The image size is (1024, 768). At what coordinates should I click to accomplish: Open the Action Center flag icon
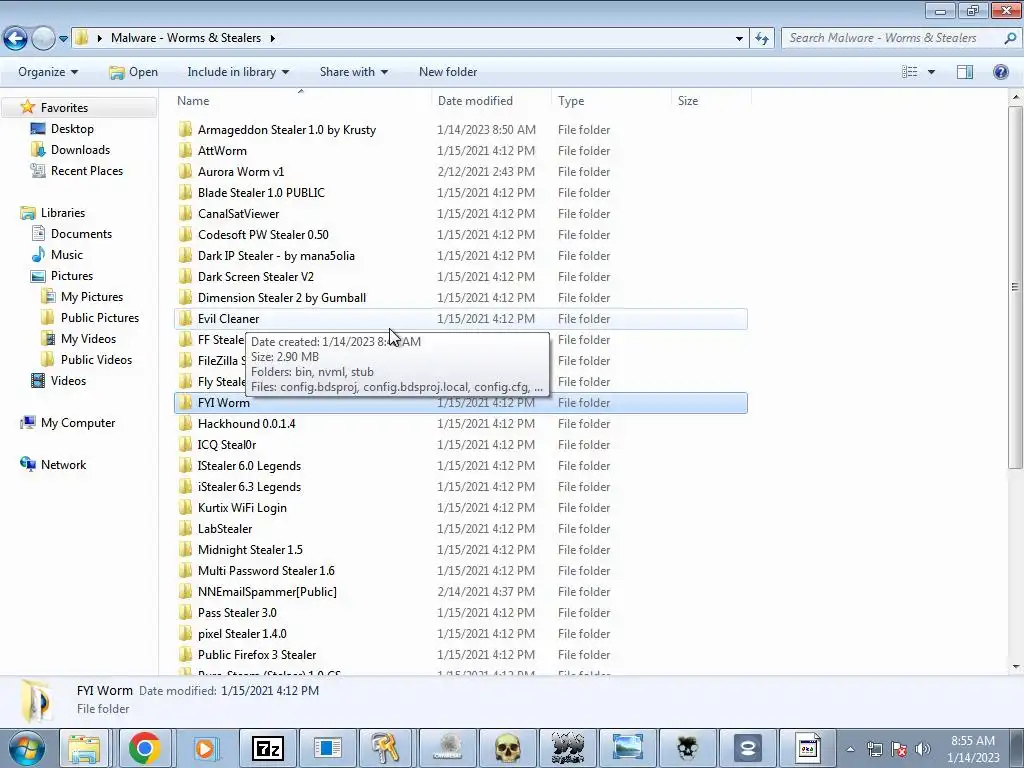point(899,749)
